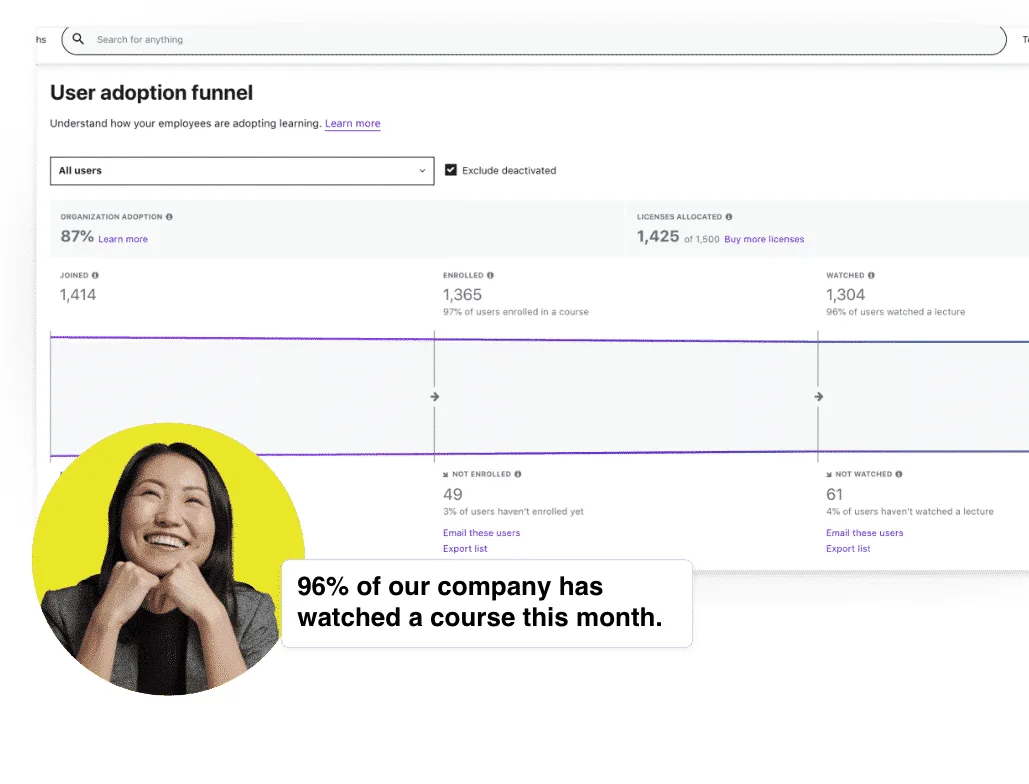The height and width of the screenshot is (784, 1029).
Task: Click the 'Not Watched' down-arrow icon
Action: [x=829, y=474]
